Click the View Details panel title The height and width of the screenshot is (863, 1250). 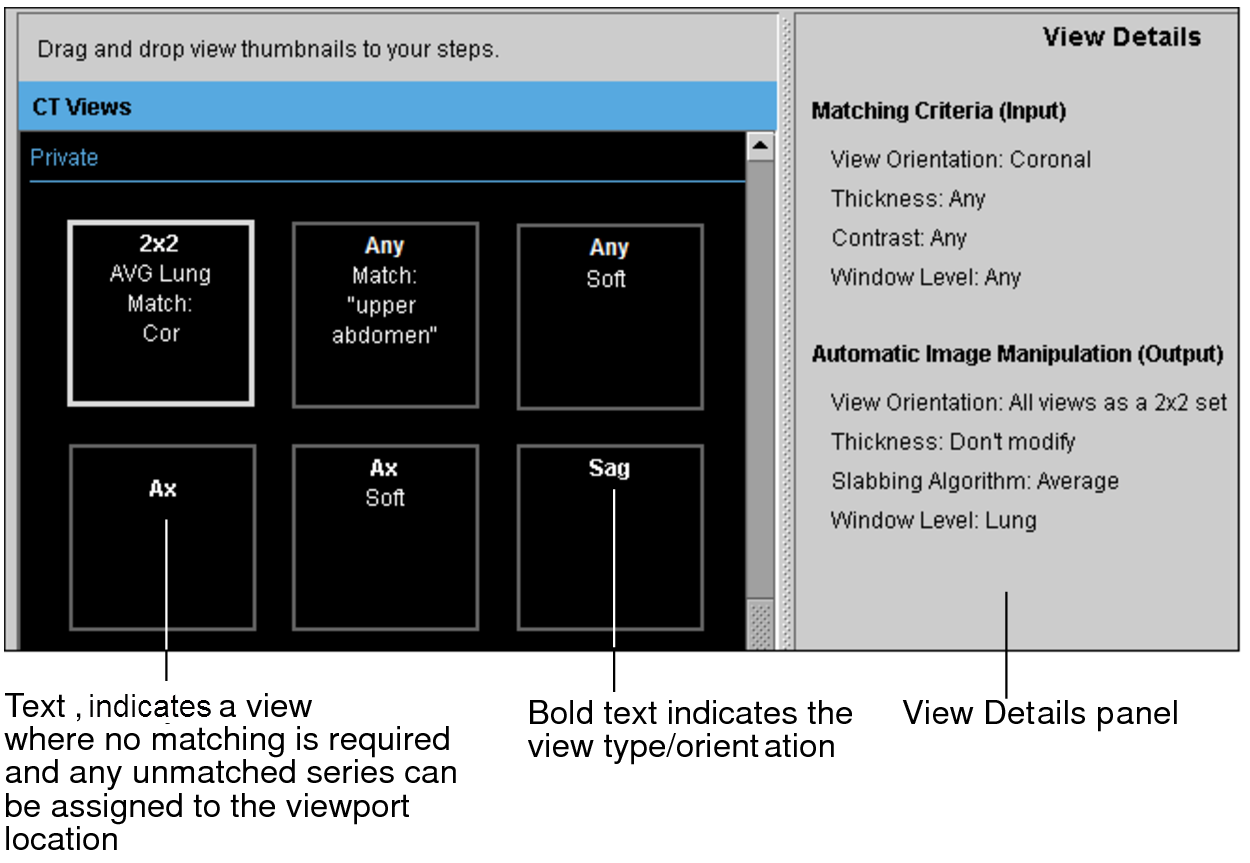(1121, 38)
